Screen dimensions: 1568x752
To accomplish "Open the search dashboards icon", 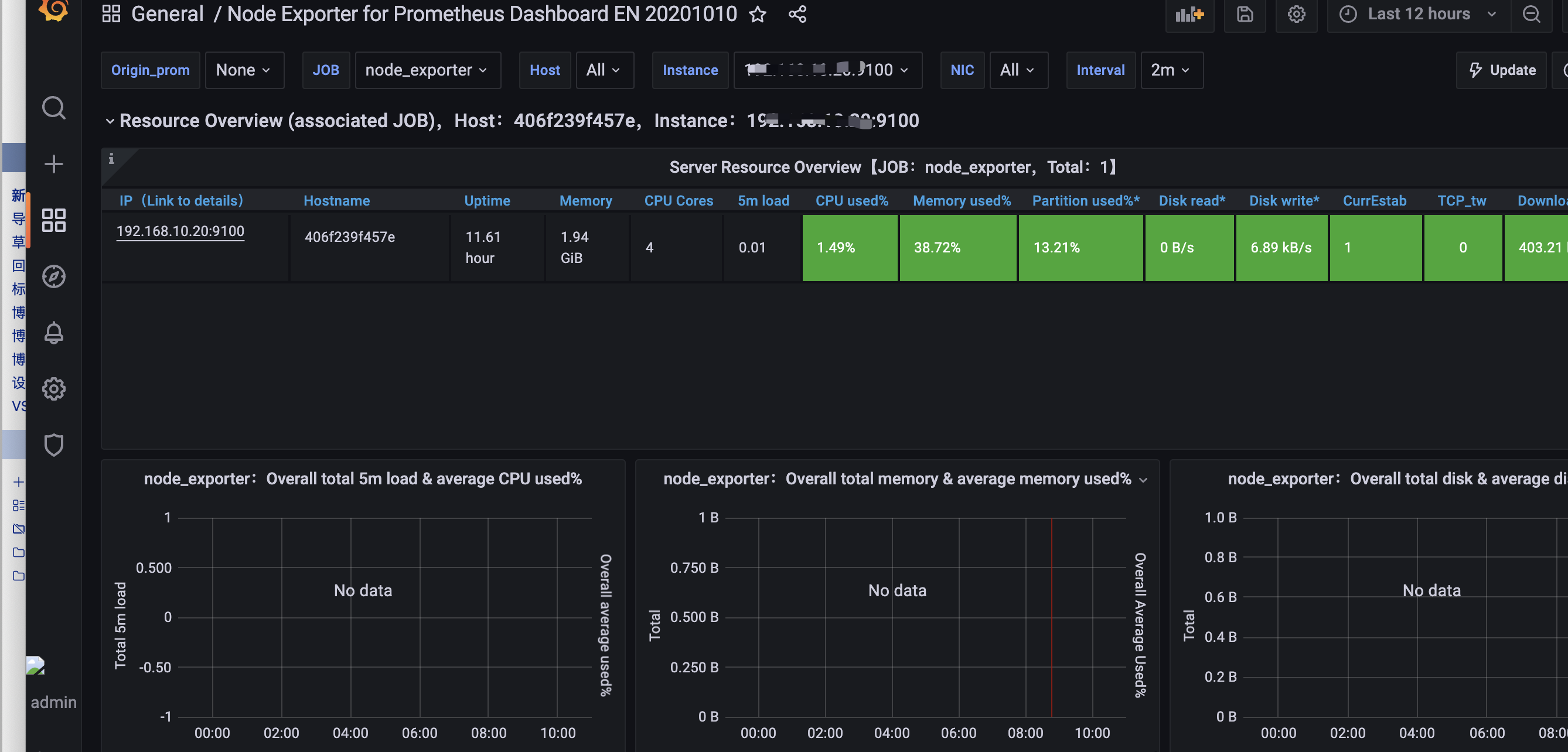I will pos(53,108).
